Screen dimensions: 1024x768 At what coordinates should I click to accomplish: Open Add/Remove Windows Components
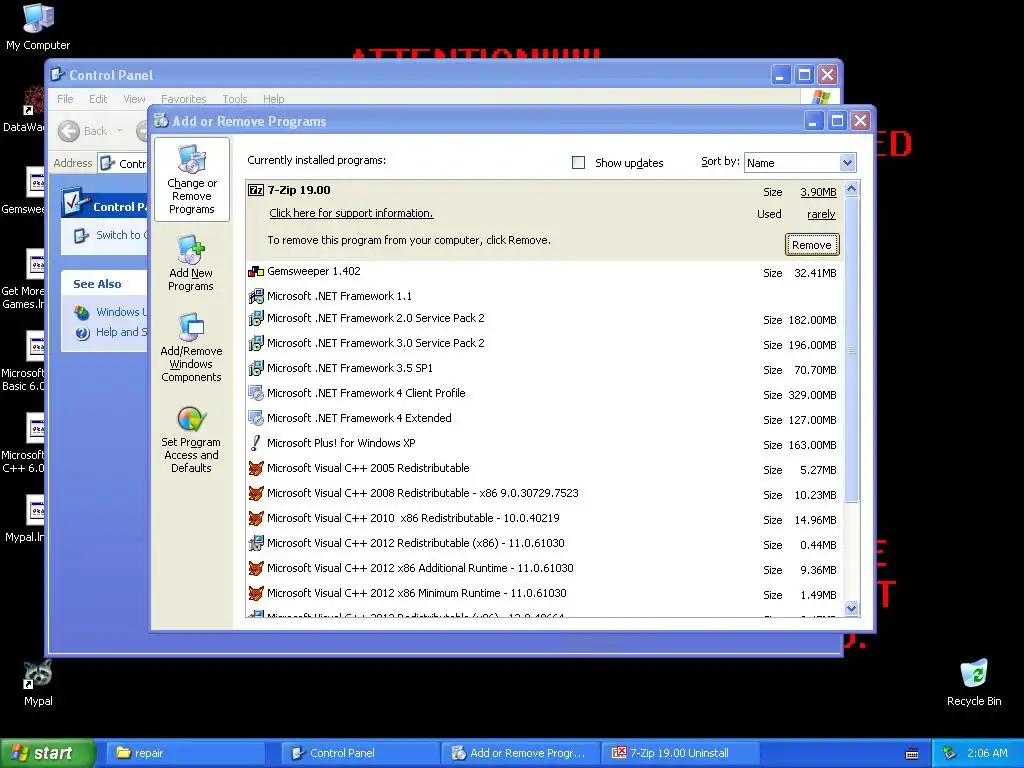(191, 347)
